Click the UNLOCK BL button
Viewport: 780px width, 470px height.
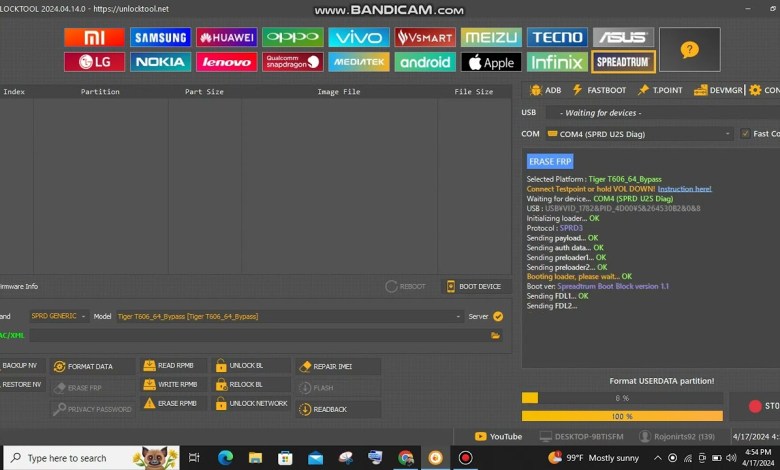[x=251, y=366]
